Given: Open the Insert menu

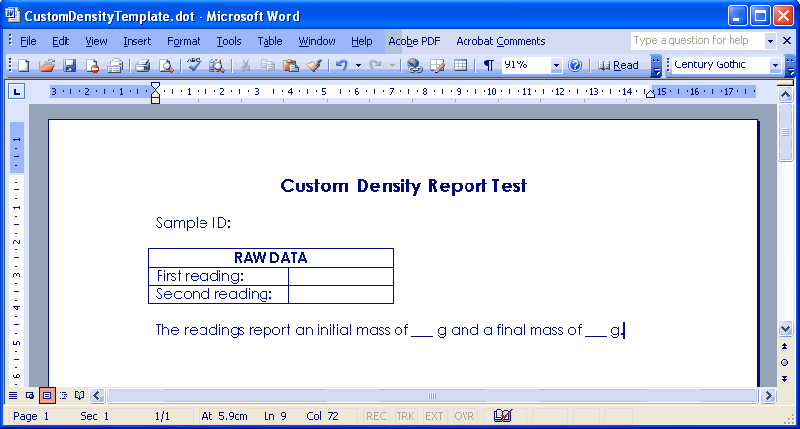Looking at the screenshot, I should (137, 41).
